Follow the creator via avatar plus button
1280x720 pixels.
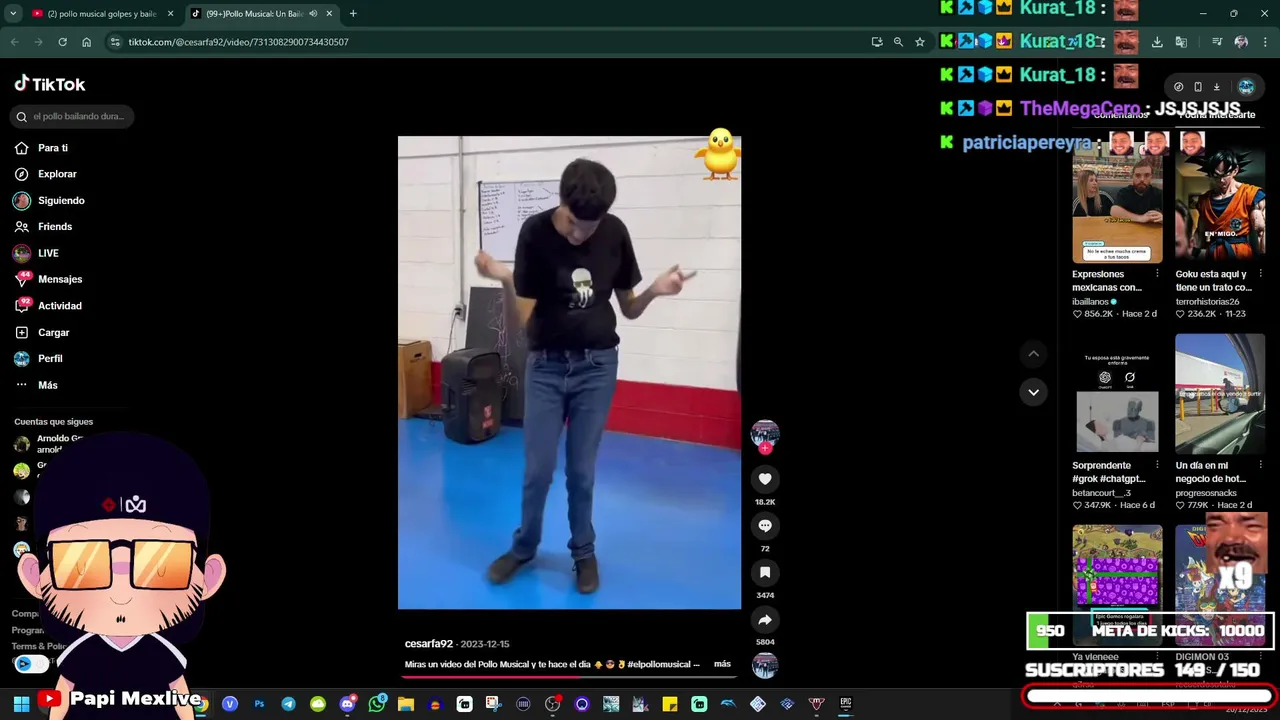coord(765,449)
